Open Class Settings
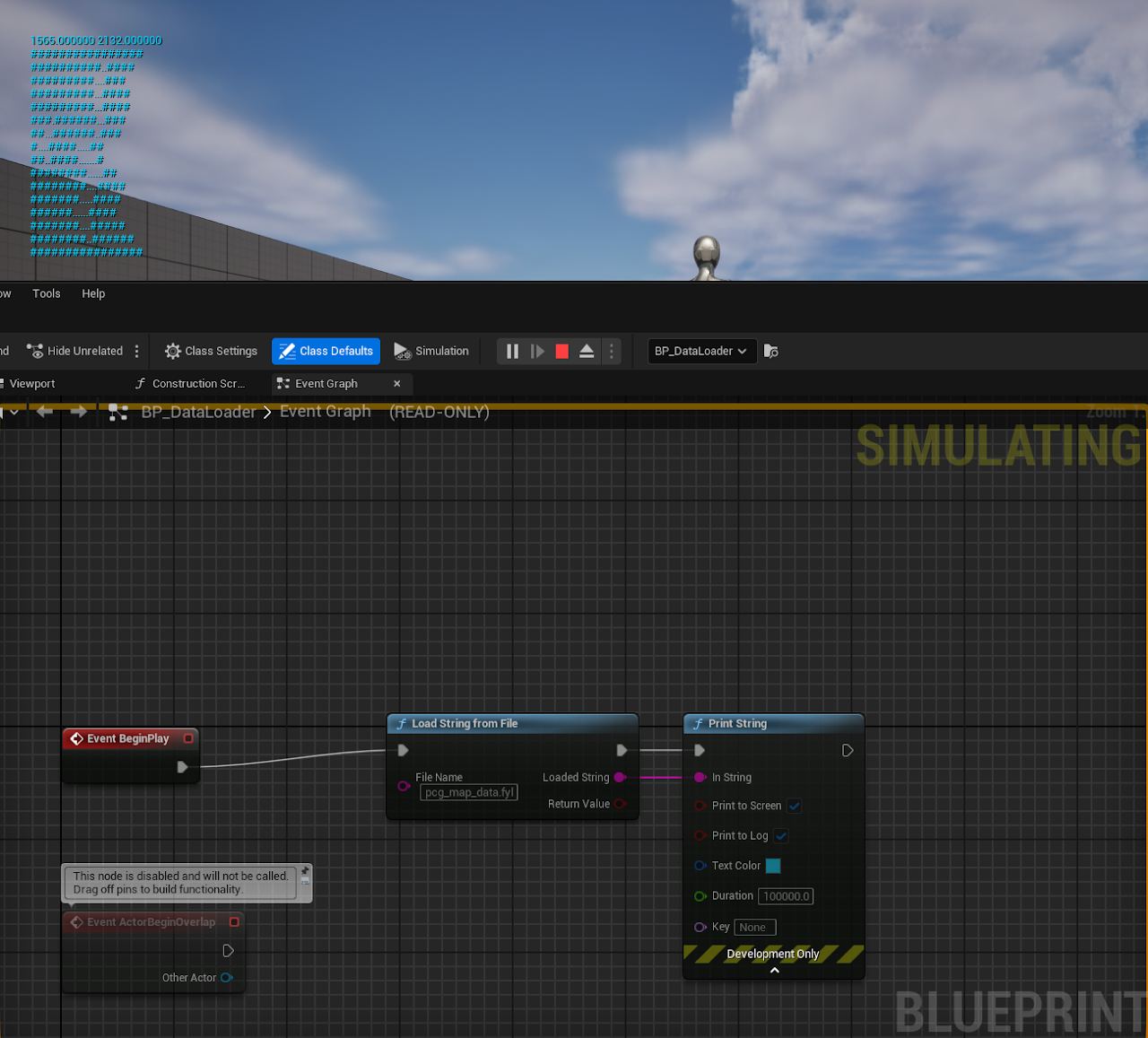The image size is (1148, 1038). pos(211,352)
